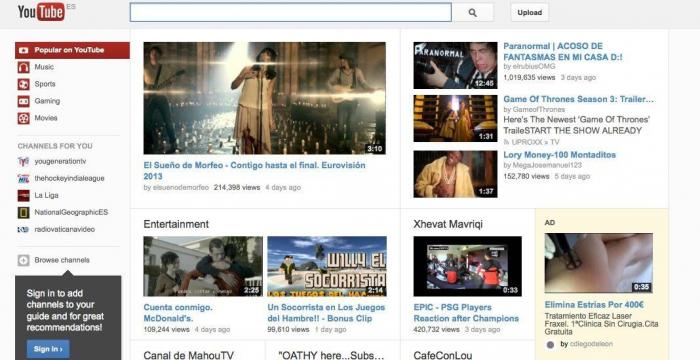Viewport: 700px width, 360px height.
Task: Play the Lory Money video thumbnail
Action: pos(455,174)
